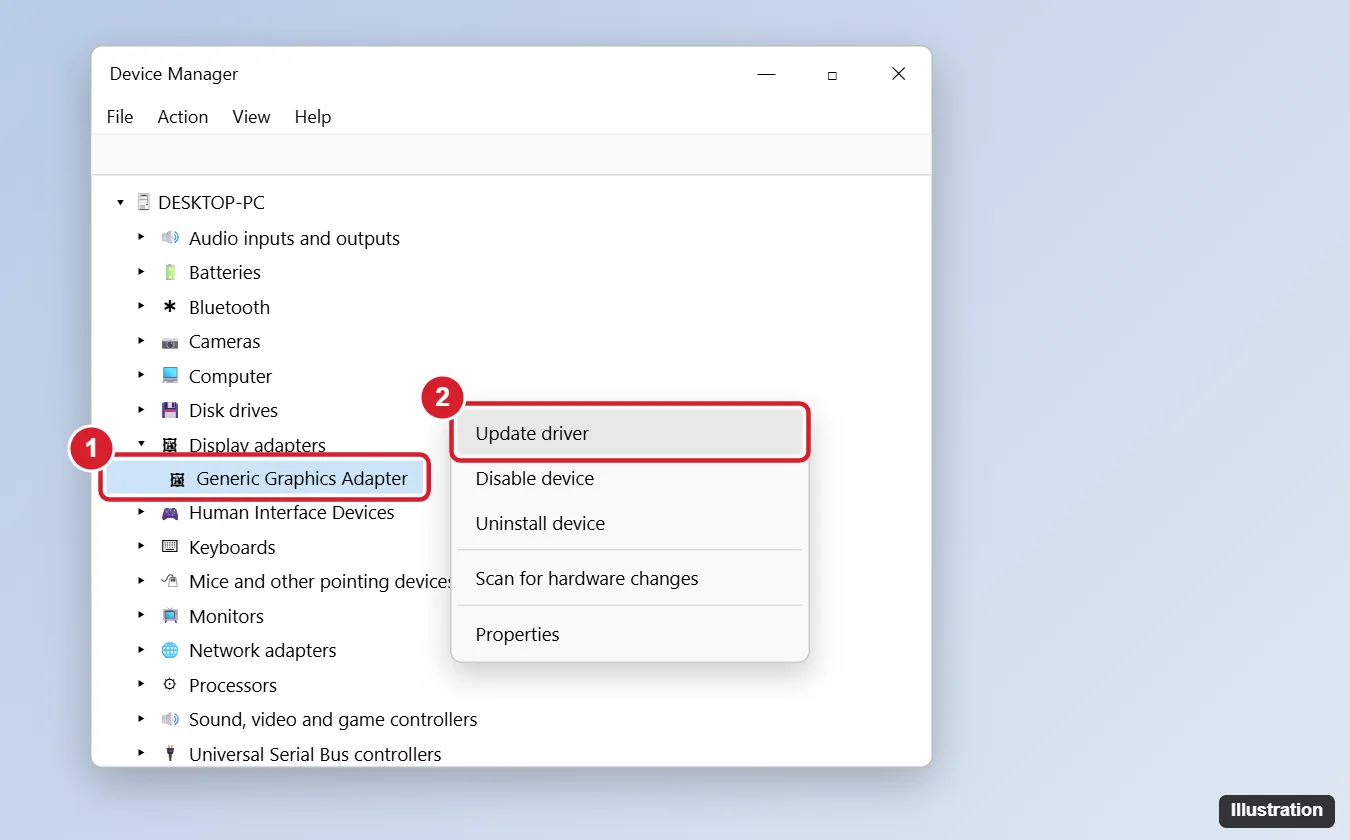1350x840 pixels.
Task: Click the Processors icon
Action: (x=170, y=685)
